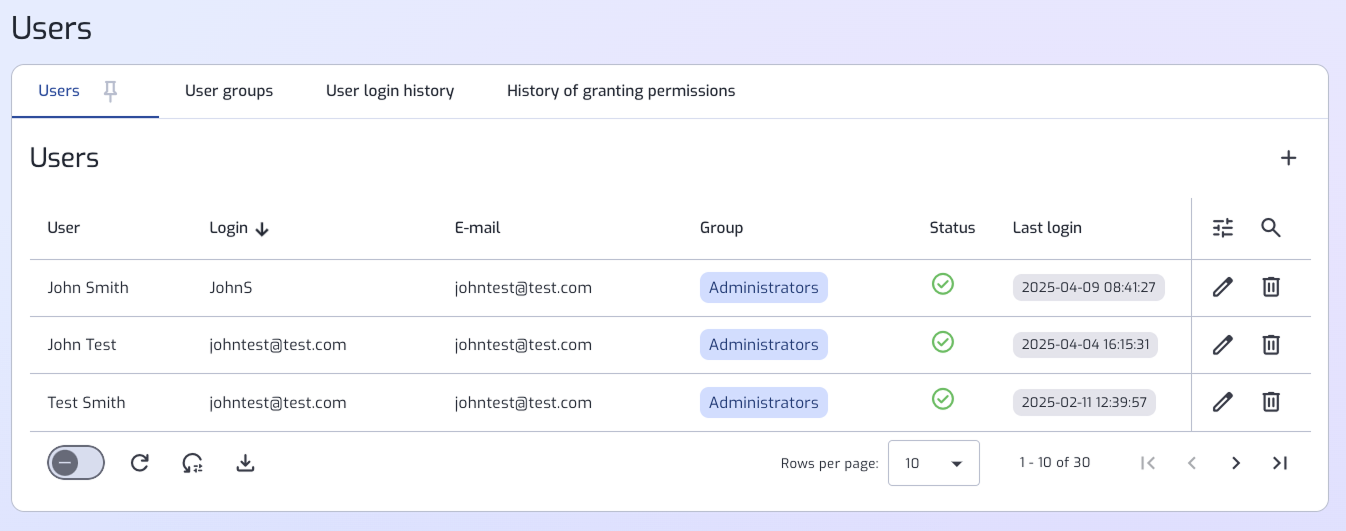
Task: Unpin the Users tab pin icon
Action: point(111,91)
